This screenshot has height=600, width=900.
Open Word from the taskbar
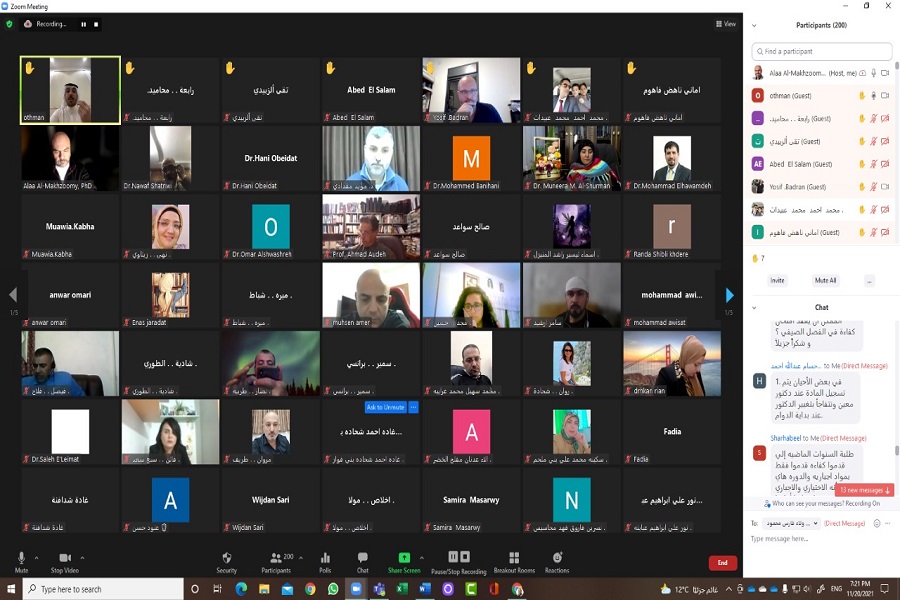(425, 589)
